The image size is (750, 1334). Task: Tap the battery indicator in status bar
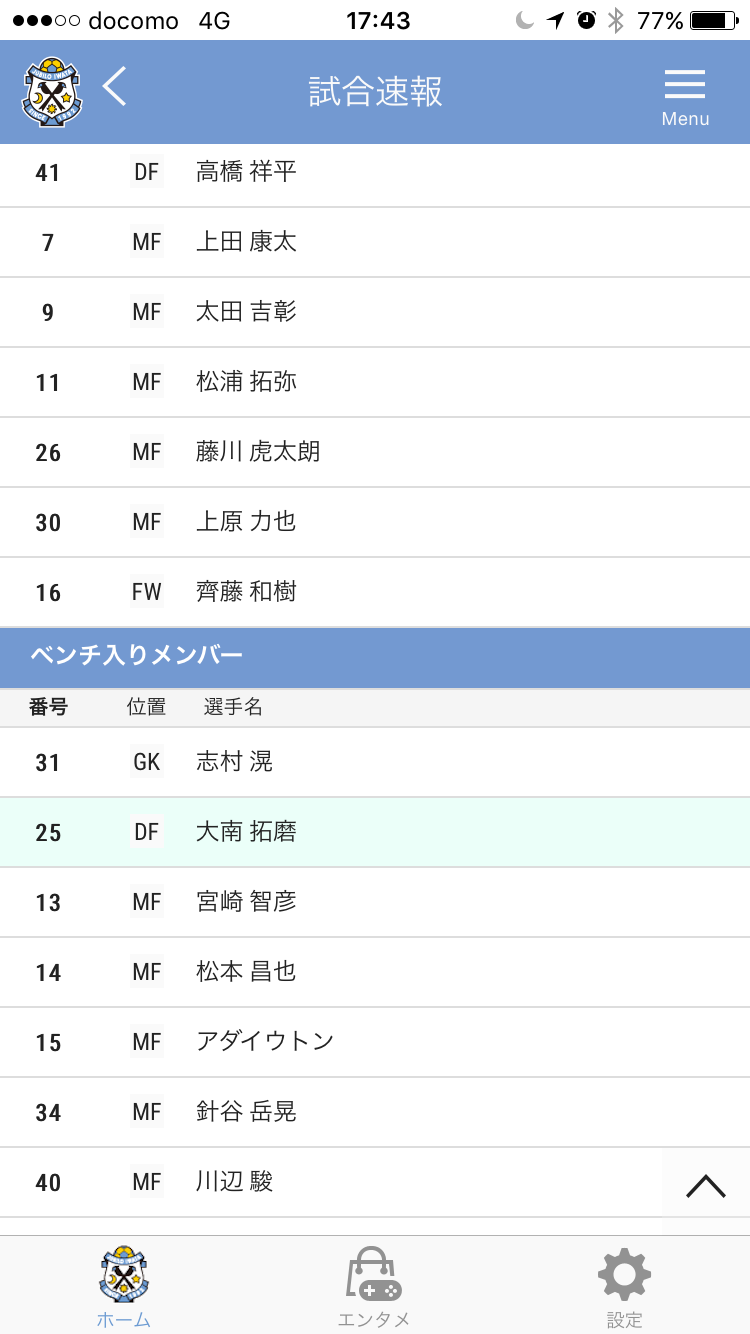(713, 21)
